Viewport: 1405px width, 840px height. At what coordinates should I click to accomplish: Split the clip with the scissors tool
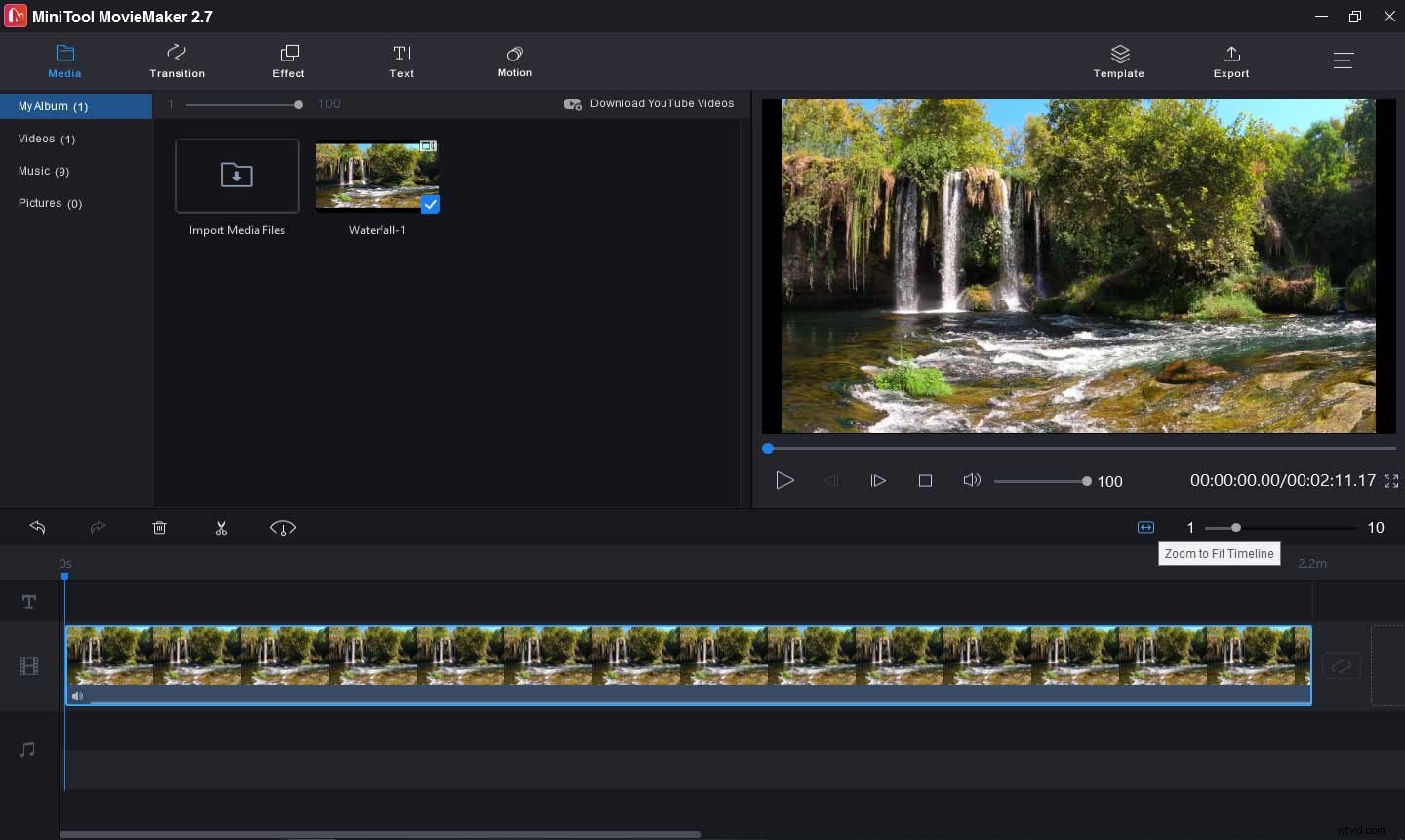point(221,528)
